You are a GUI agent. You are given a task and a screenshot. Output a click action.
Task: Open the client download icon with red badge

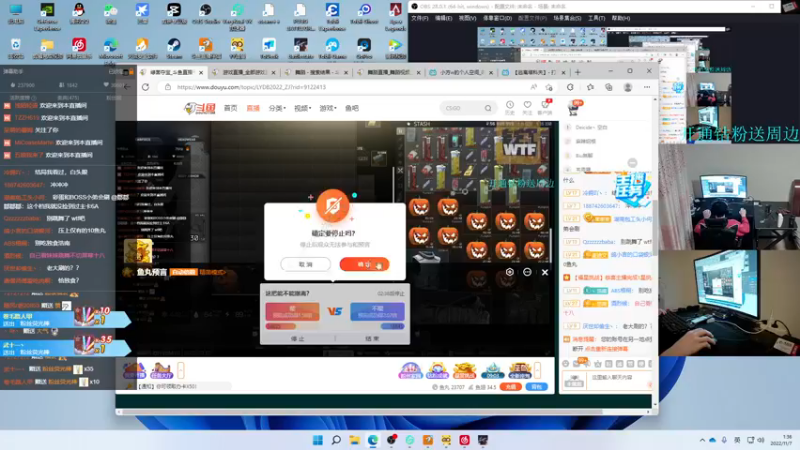(545, 107)
